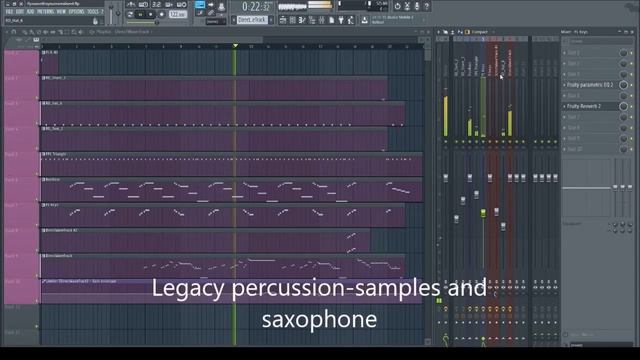Click the view playlist toolbar icon

click(282, 20)
